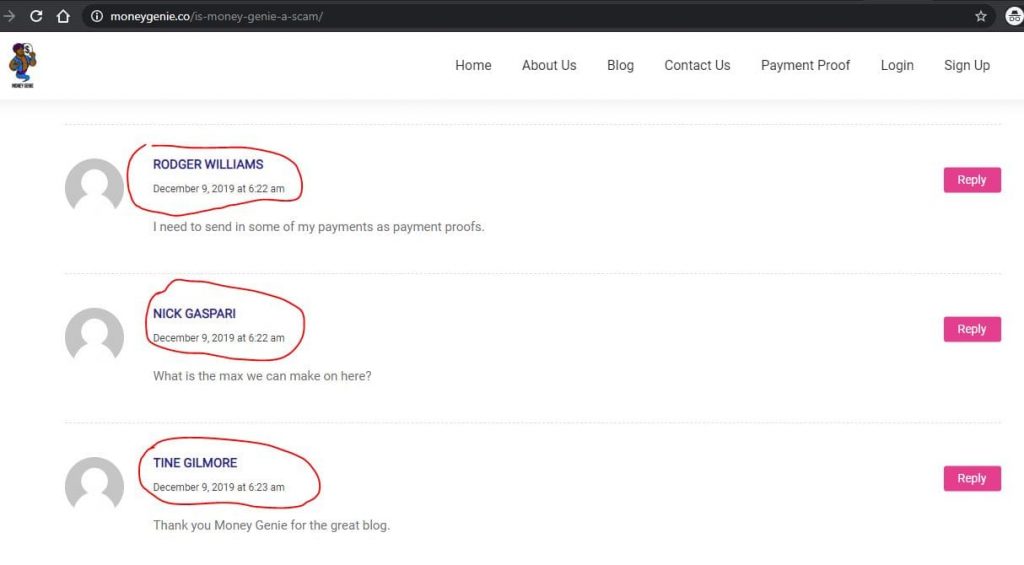Navigate to Contact Us
Image resolution: width=1024 pixels, height=565 pixels.
point(697,65)
